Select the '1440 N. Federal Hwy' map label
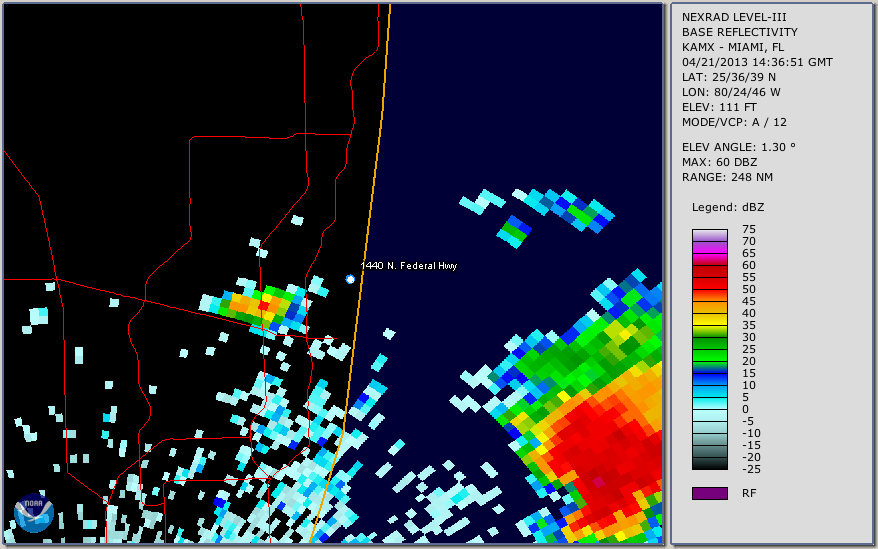This screenshot has height=549, width=878. pos(409,266)
